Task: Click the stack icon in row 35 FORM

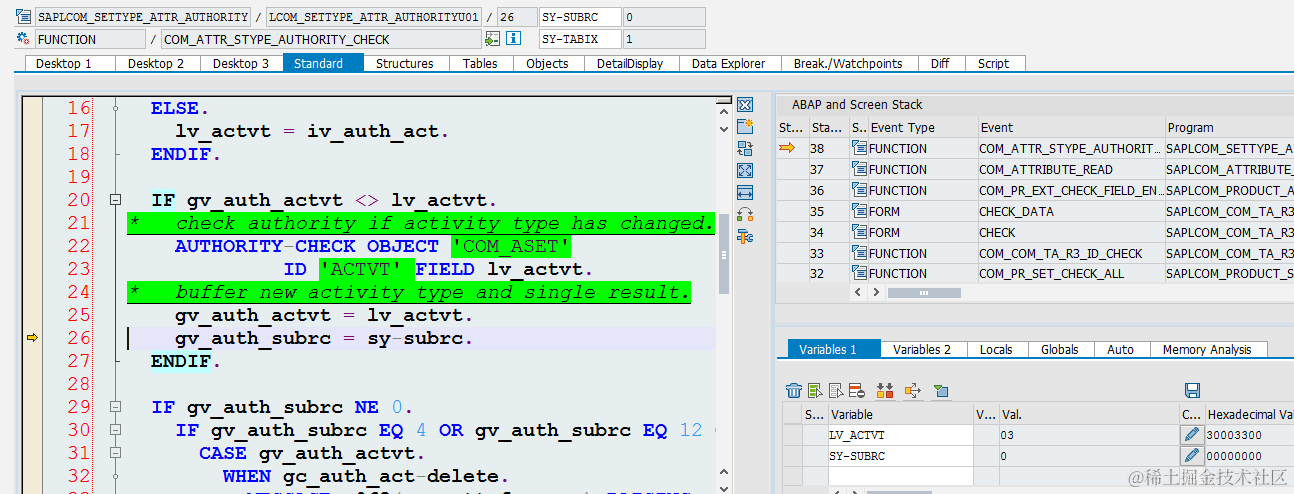Action: [x=859, y=211]
